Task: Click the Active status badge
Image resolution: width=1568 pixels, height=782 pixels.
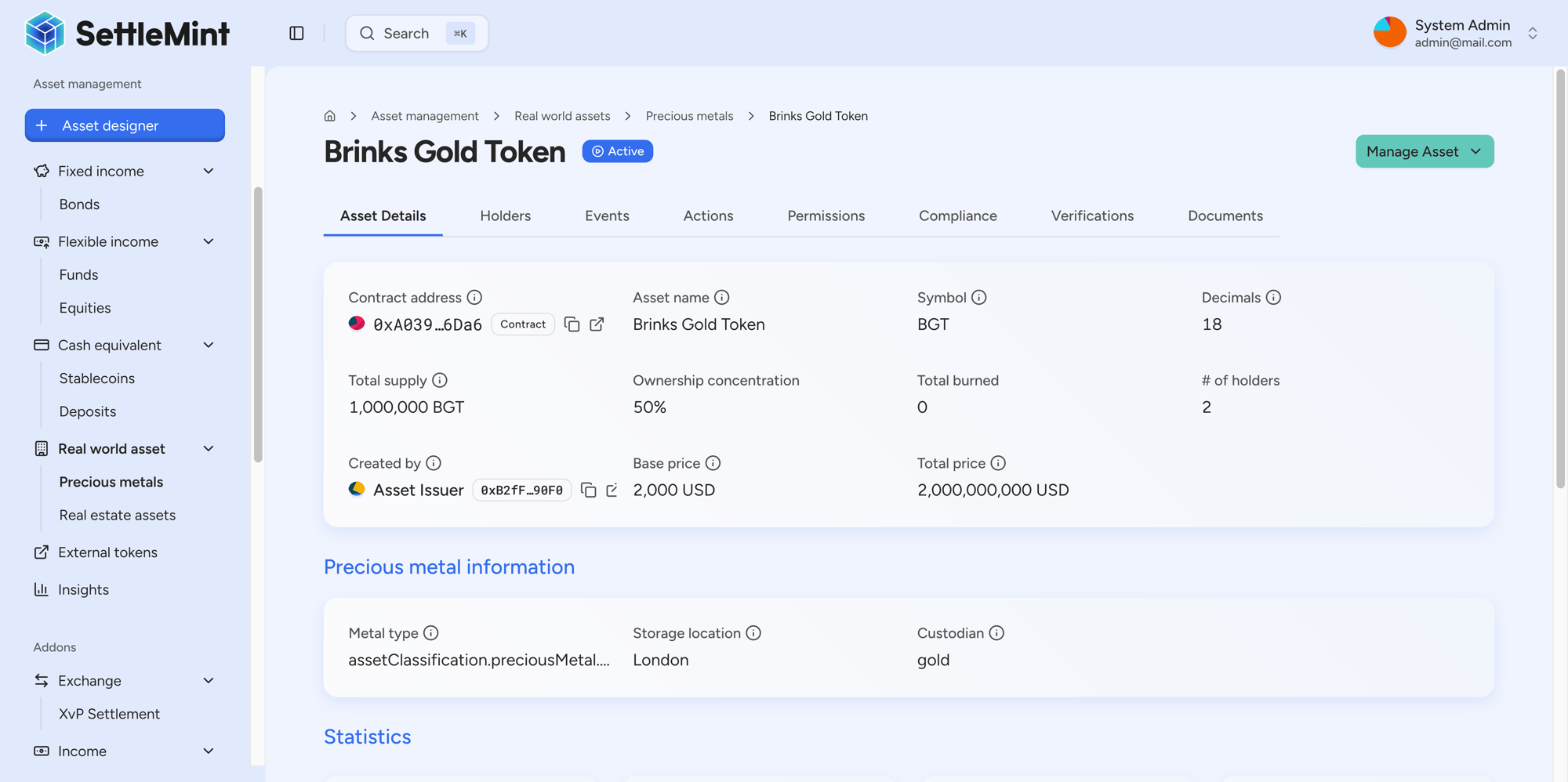Action: pyautogui.click(x=617, y=150)
